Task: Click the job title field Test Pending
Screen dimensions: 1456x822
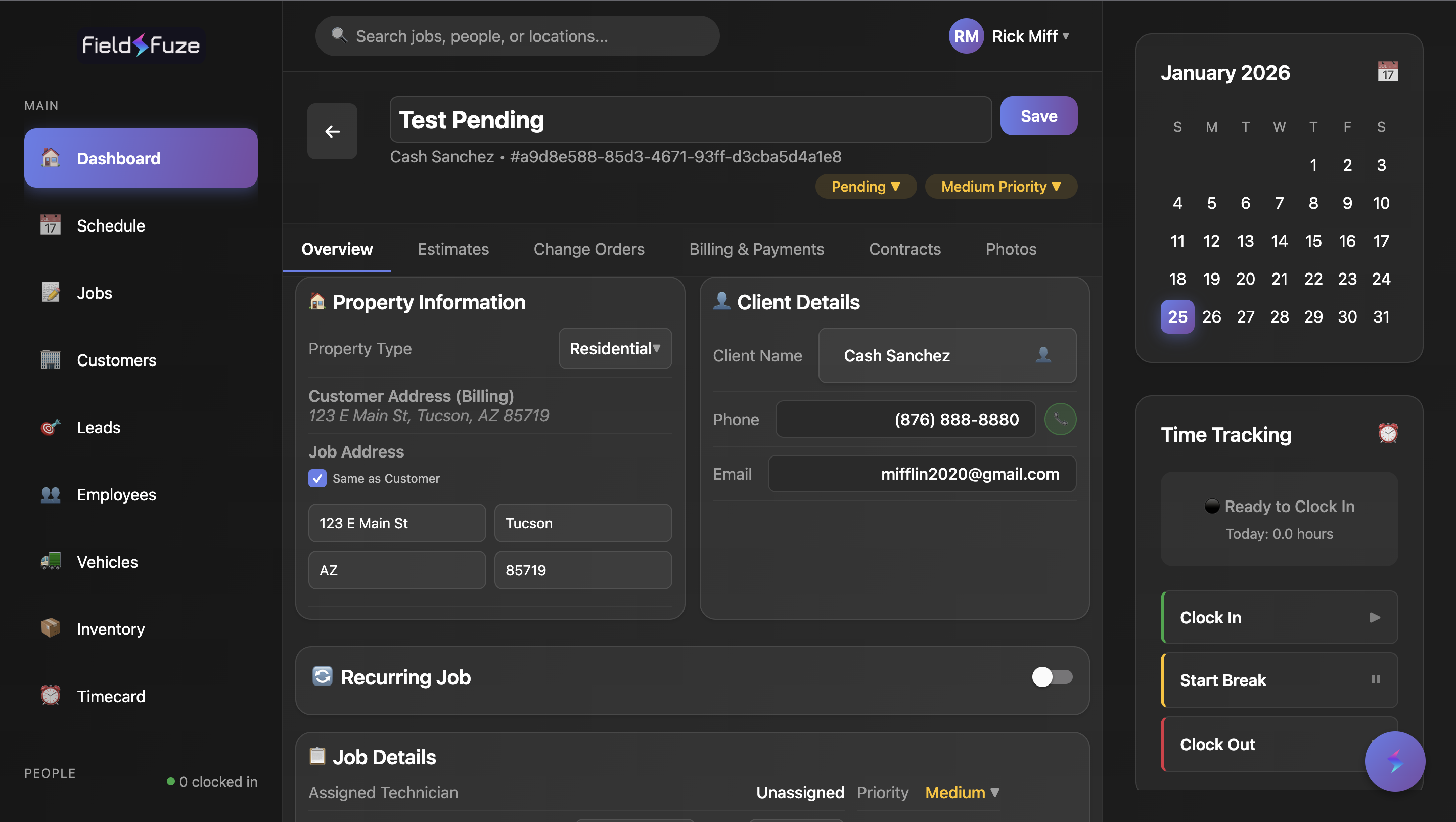Action: [691, 119]
